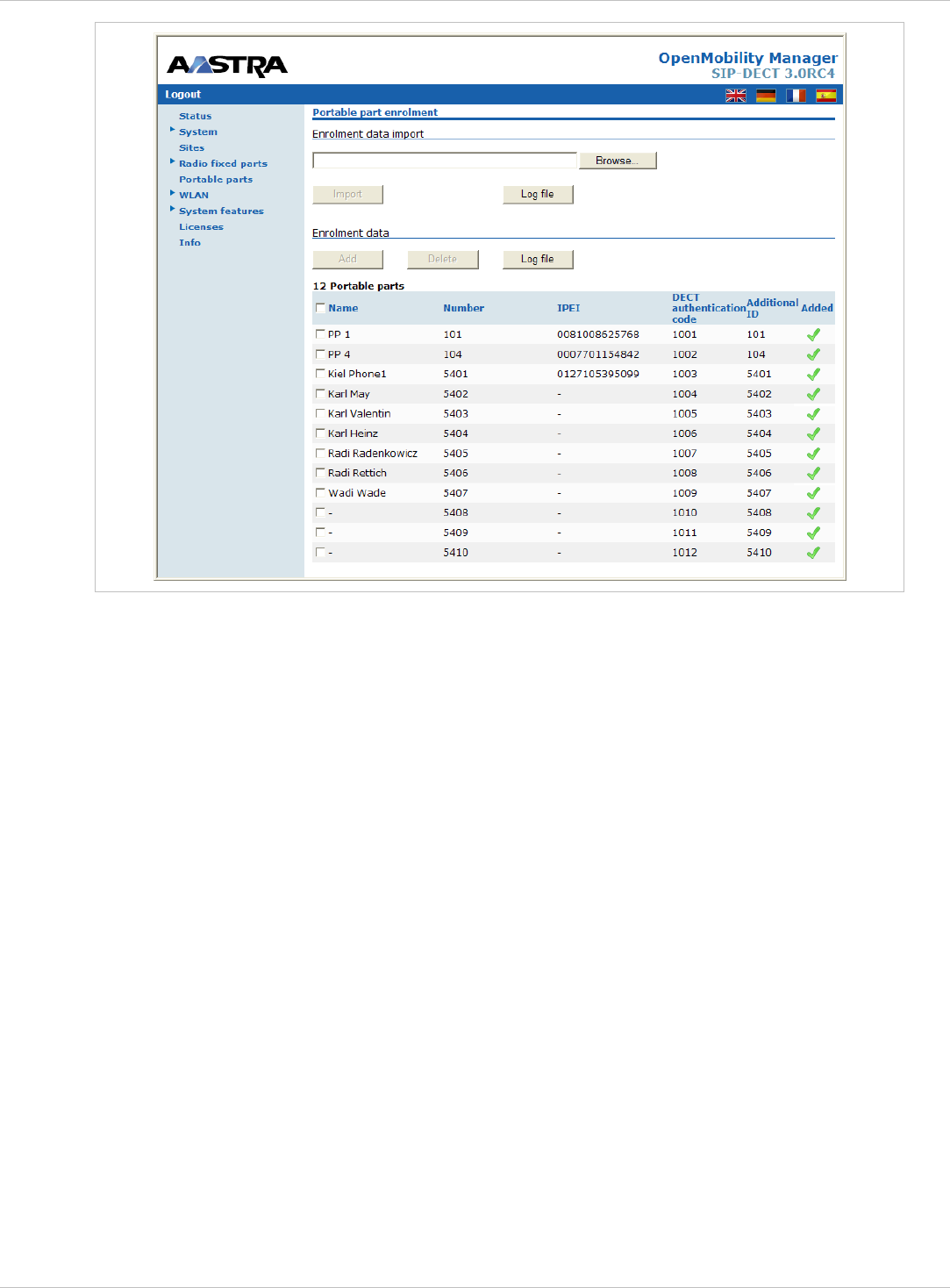Click IPEI value 0127105395099
950x1288 pixels.
point(597,374)
